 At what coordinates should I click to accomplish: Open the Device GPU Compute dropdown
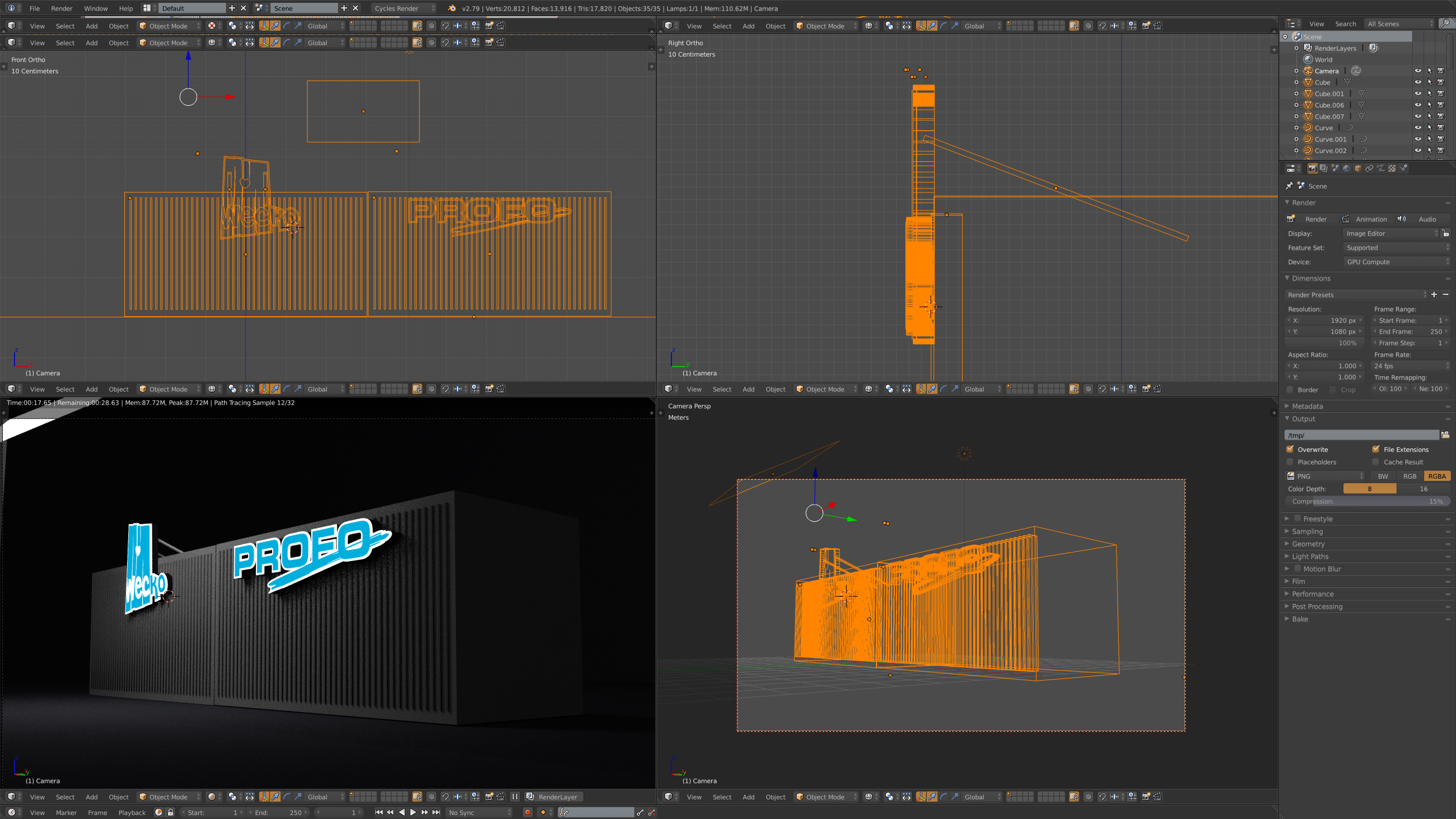point(1396,261)
